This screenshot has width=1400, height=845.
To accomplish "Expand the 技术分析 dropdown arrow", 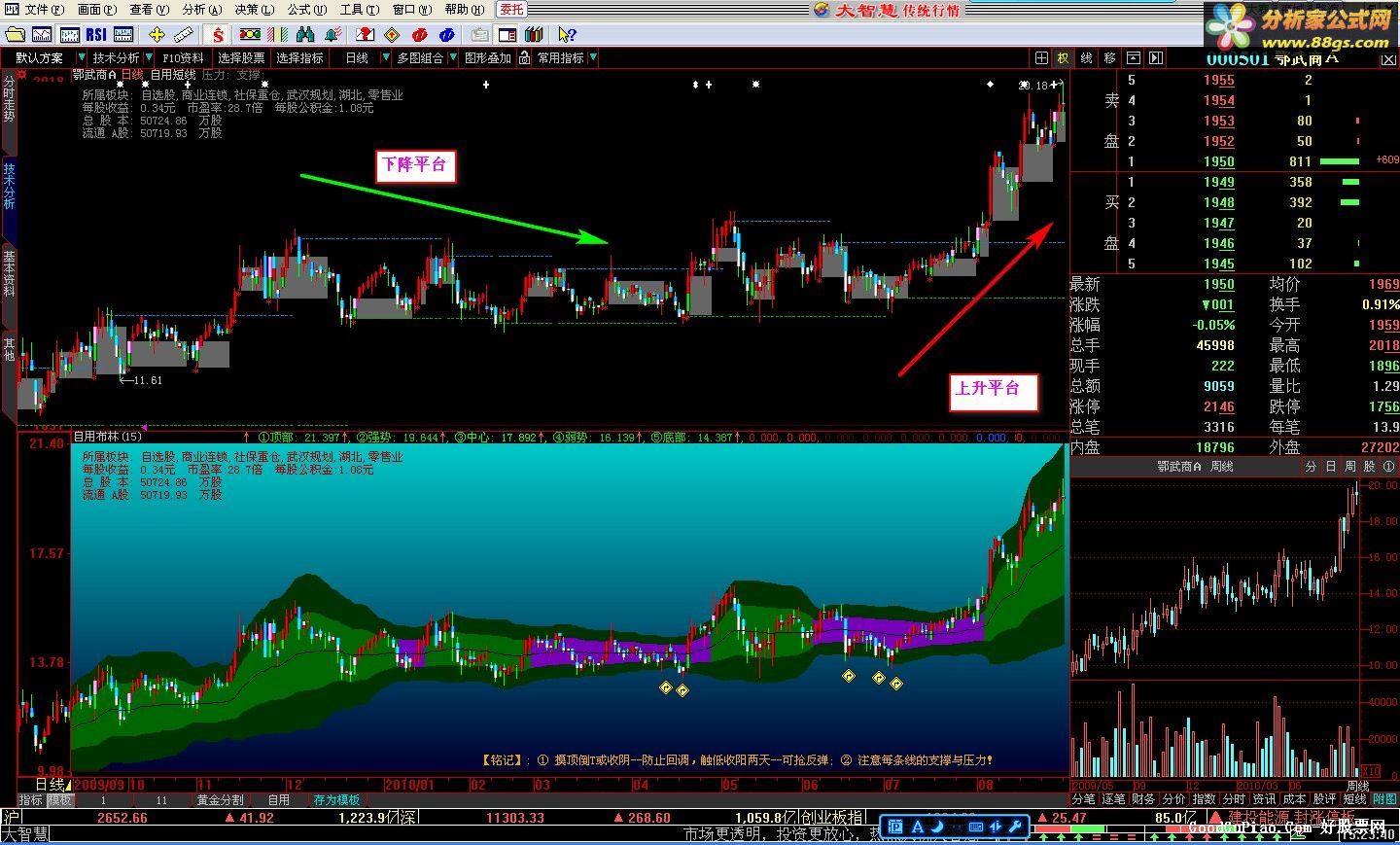I will [148, 58].
